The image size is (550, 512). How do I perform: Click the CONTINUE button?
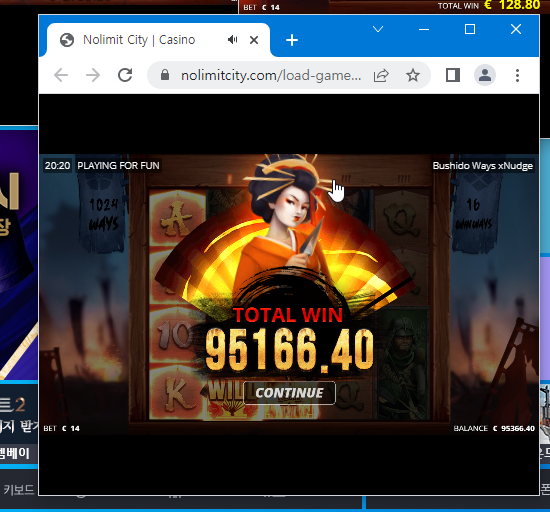click(x=289, y=393)
